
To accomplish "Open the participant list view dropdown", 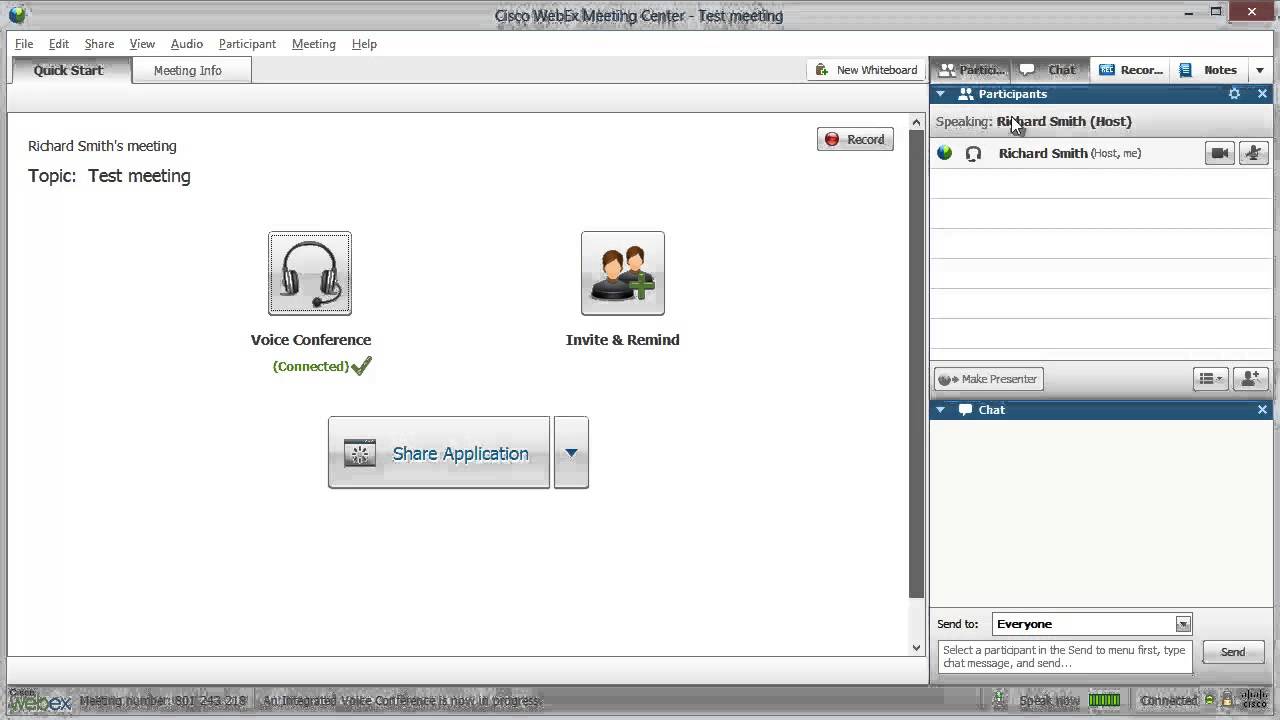I will (1211, 379).
